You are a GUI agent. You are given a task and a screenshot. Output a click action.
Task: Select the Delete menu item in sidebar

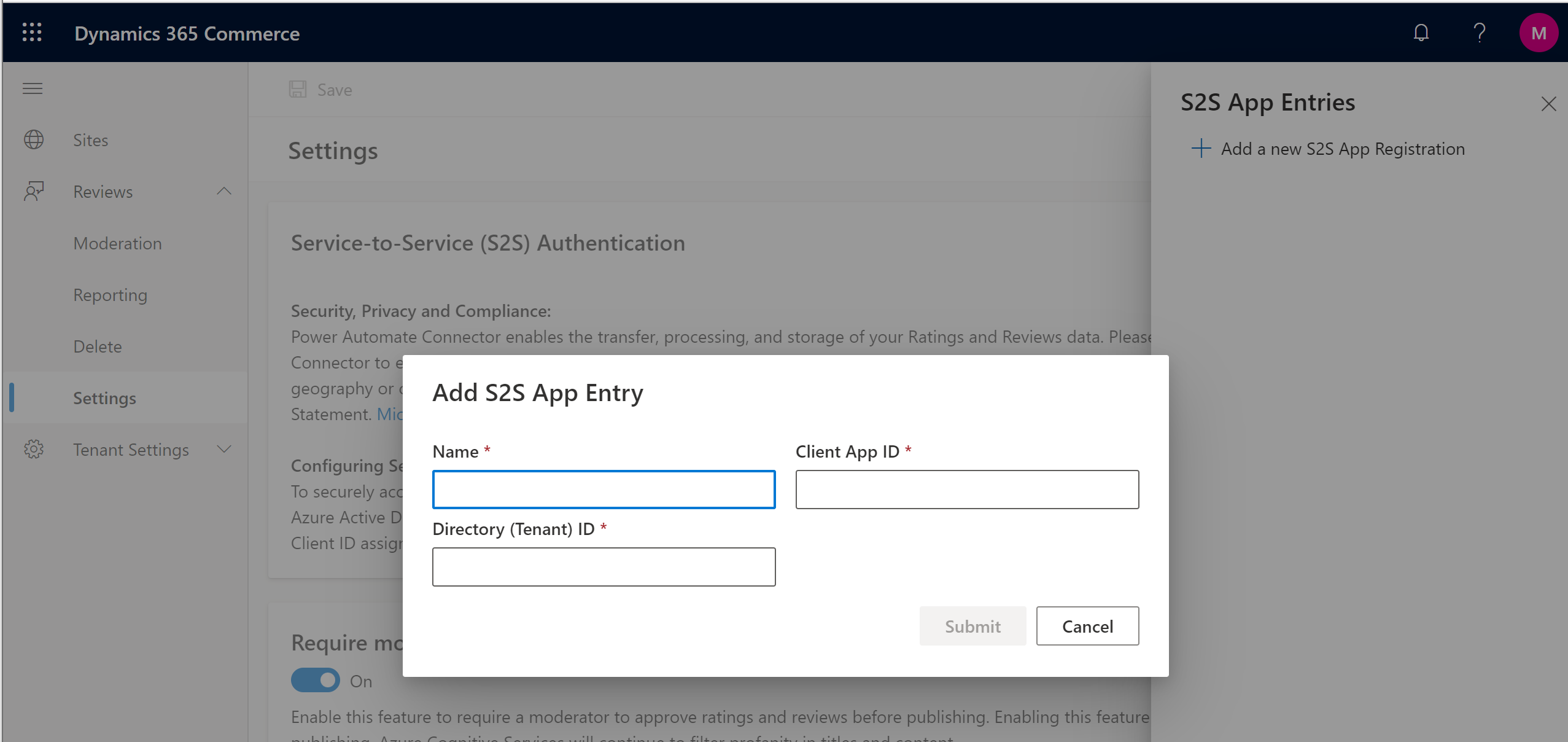coord(98,346)
